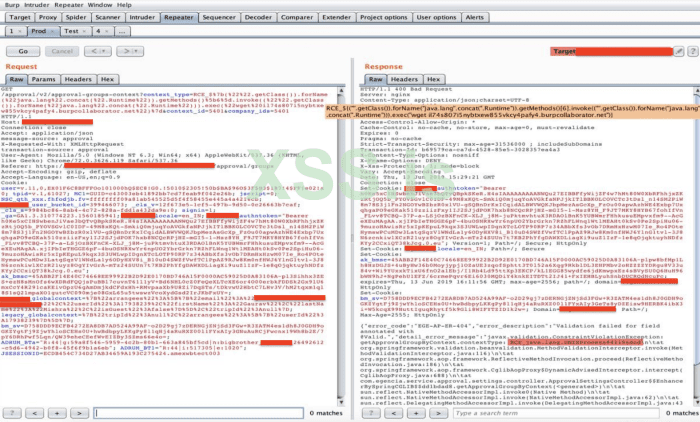The height and width of the screenshot is (422, 700).
Task: Show the Response Raw view
Action: 375,79
